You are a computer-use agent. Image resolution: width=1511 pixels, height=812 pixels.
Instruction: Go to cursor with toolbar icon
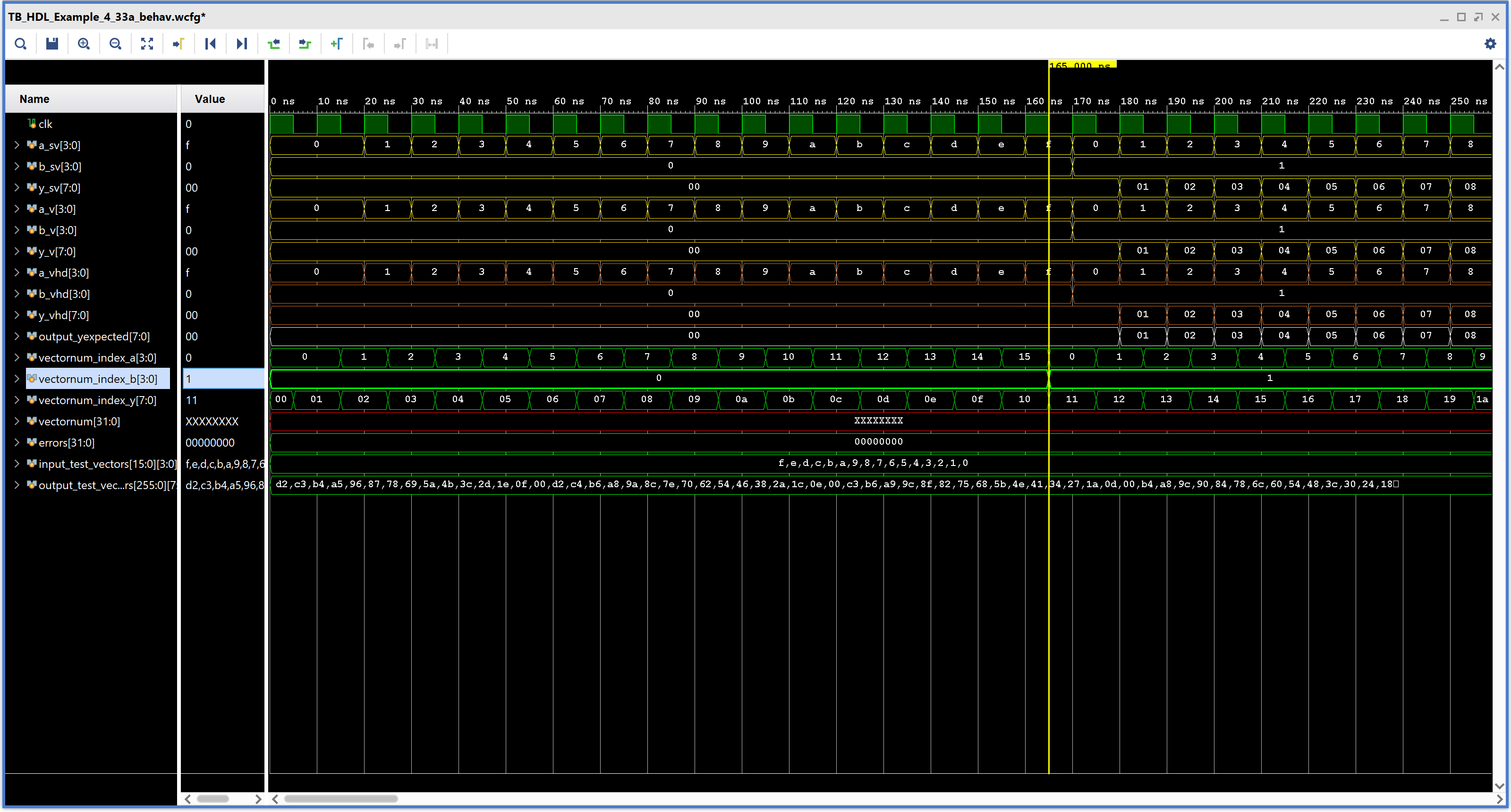(x=179, y=44)
